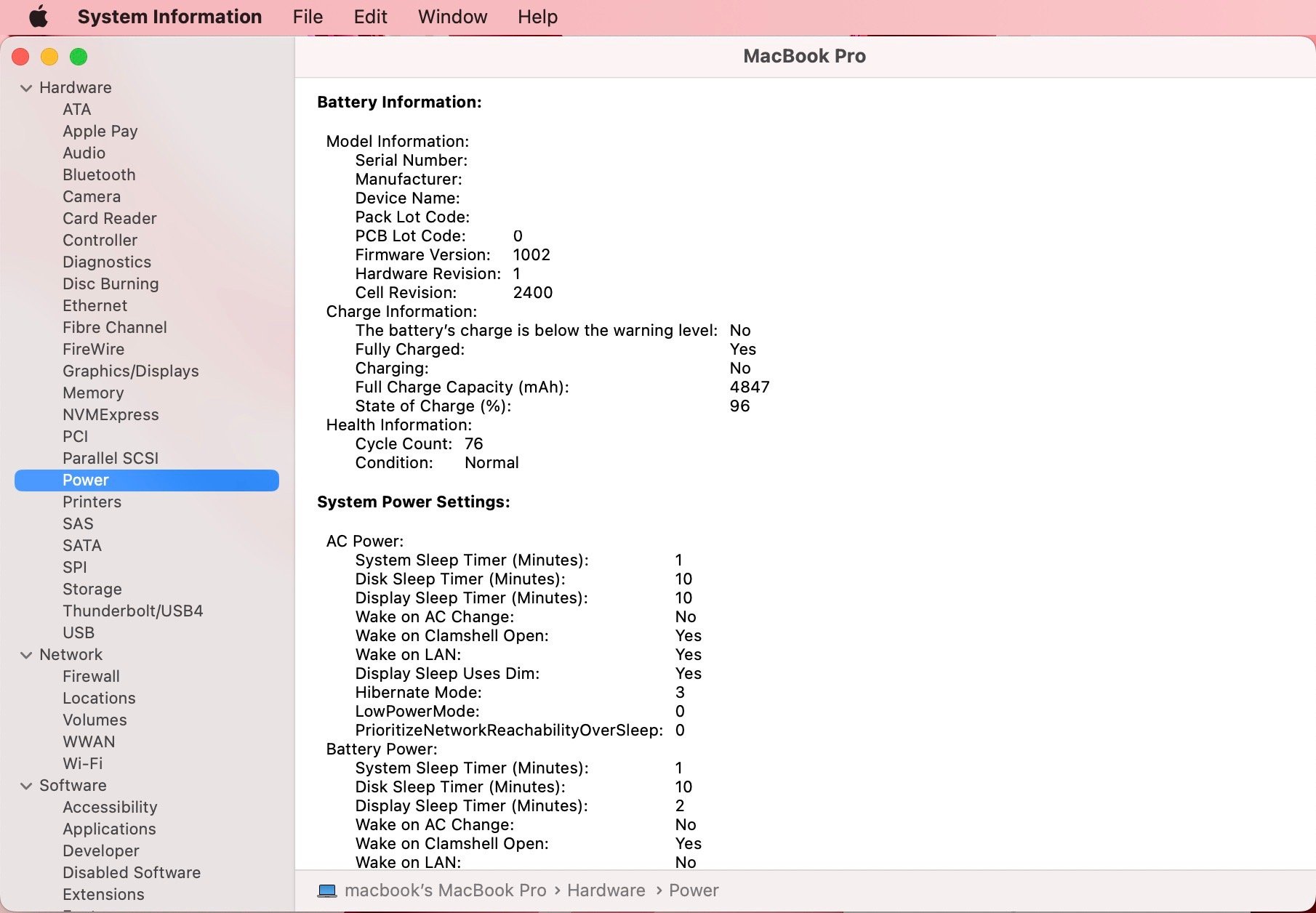1316x913 pixels.
Task: Open the Help menu
Action: click(537, 17)
